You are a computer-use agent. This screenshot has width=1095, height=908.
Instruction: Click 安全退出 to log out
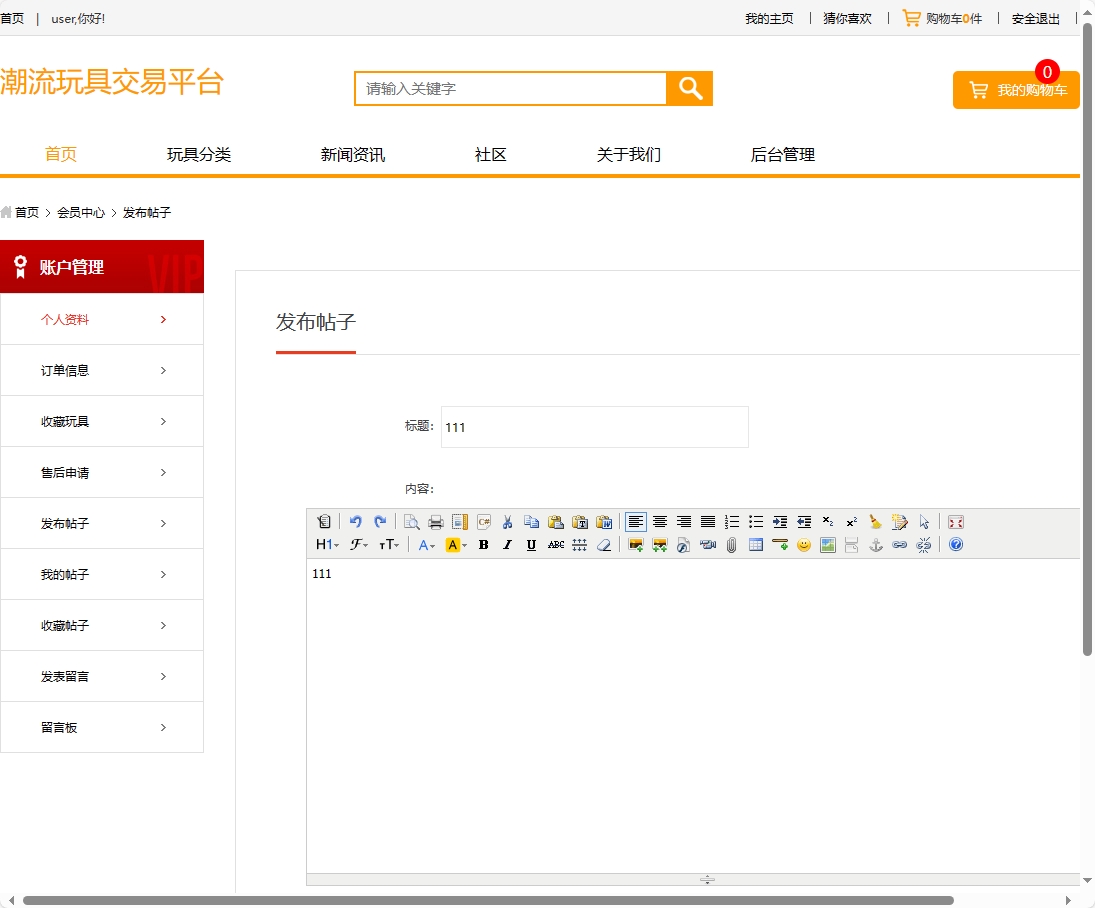pos(1034,18)
